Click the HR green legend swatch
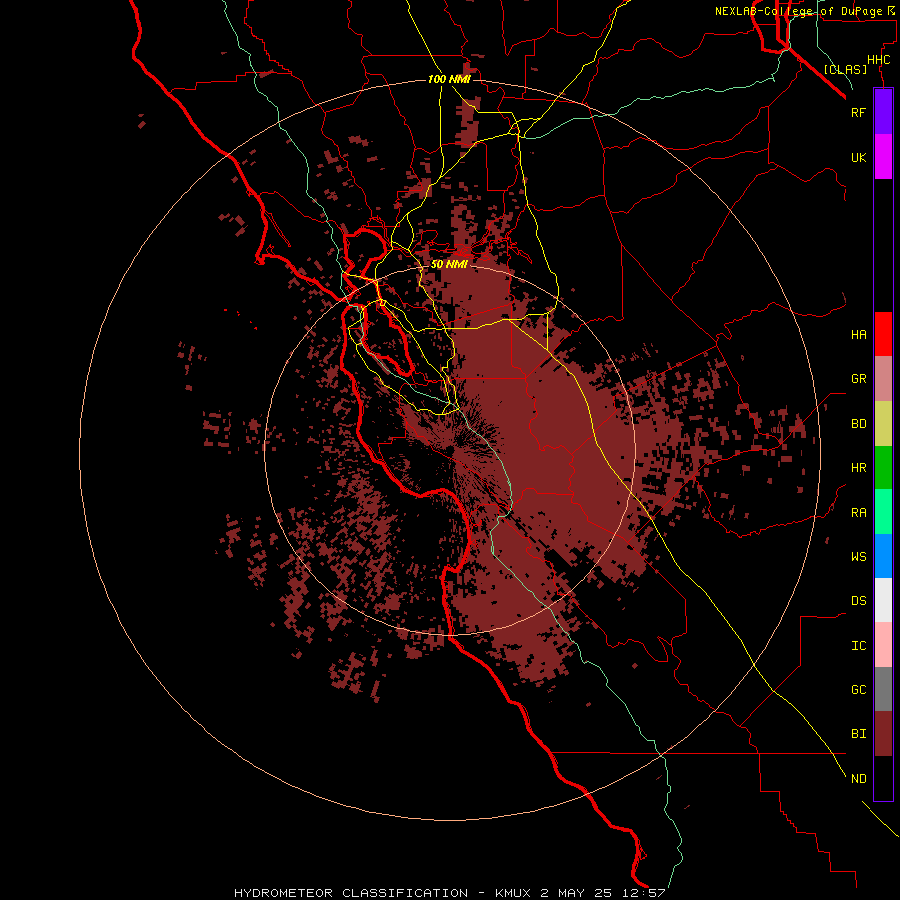The image size is (900, 900). click(883, 468)
